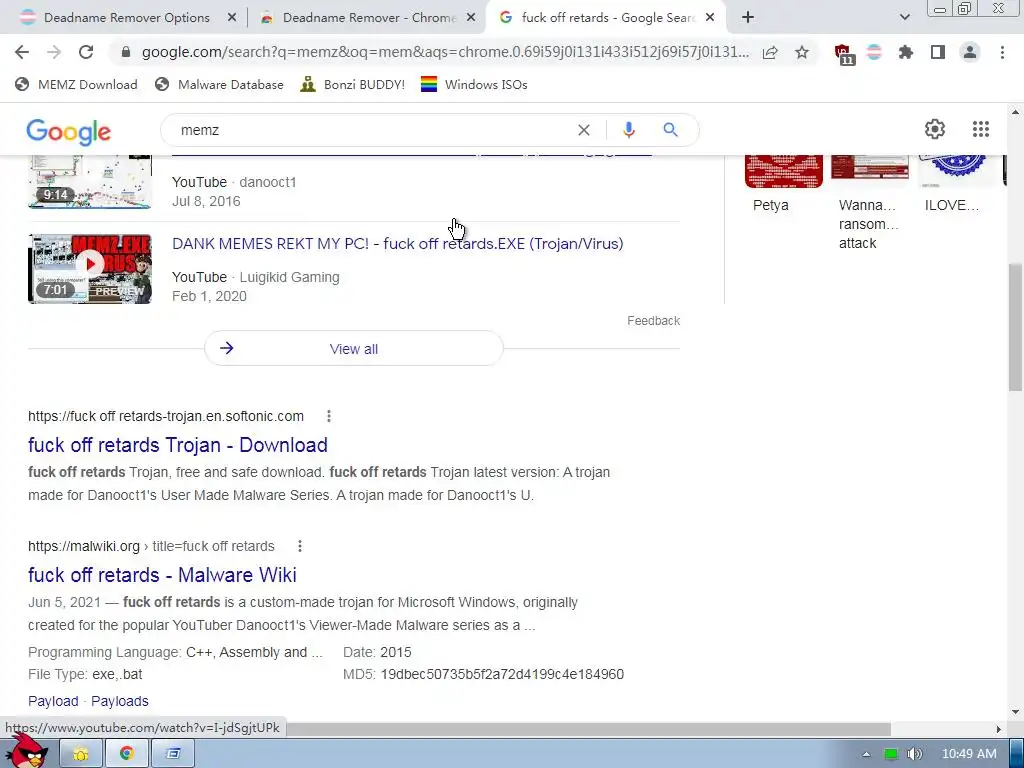The width and height of the screenshot is (1024, 768).
Task: Open Chrome from the taskbar
Action: pyautogui.click(x=127, y=754)
